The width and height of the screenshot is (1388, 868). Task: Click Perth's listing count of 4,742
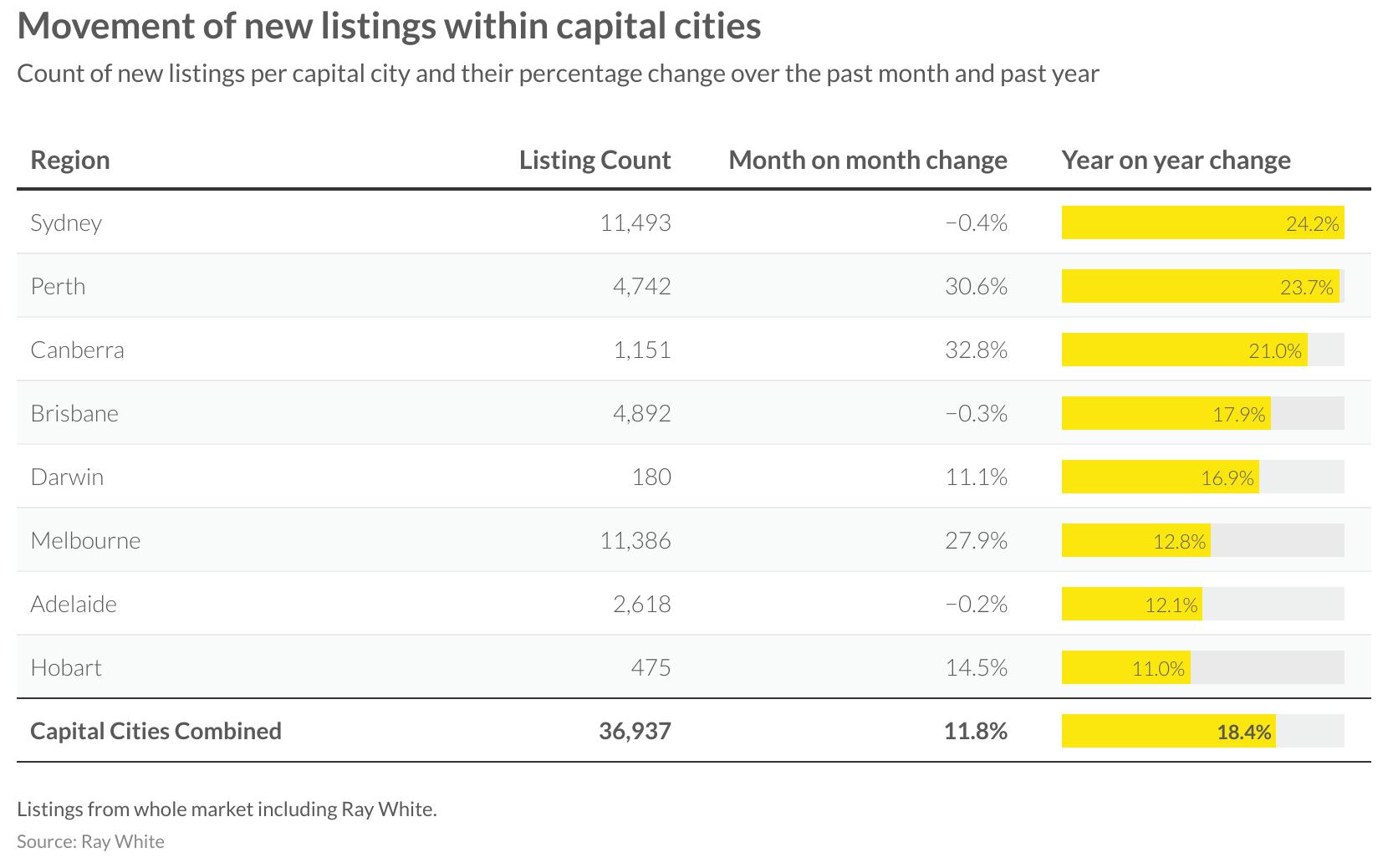641,286
